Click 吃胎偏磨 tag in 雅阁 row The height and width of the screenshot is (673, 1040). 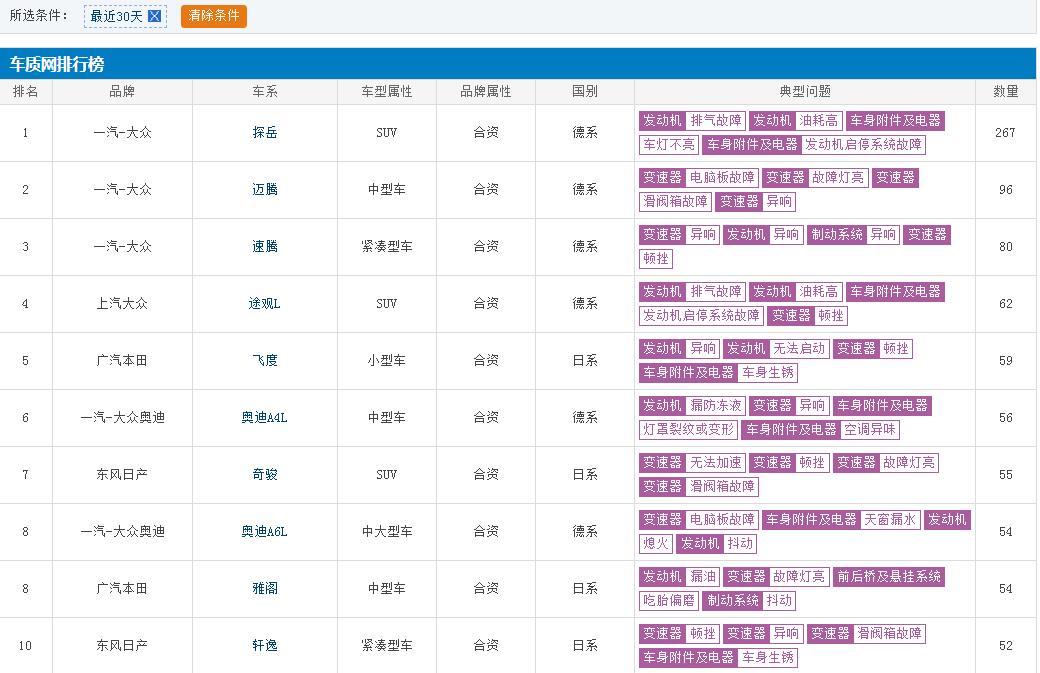[669, 601]
